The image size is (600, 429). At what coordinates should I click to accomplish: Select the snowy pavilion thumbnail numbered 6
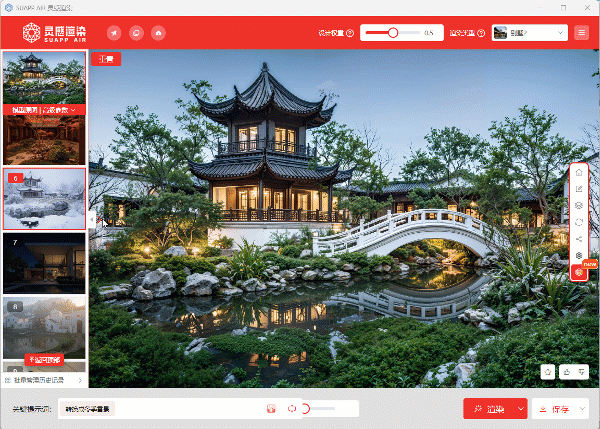click(44, 199)
